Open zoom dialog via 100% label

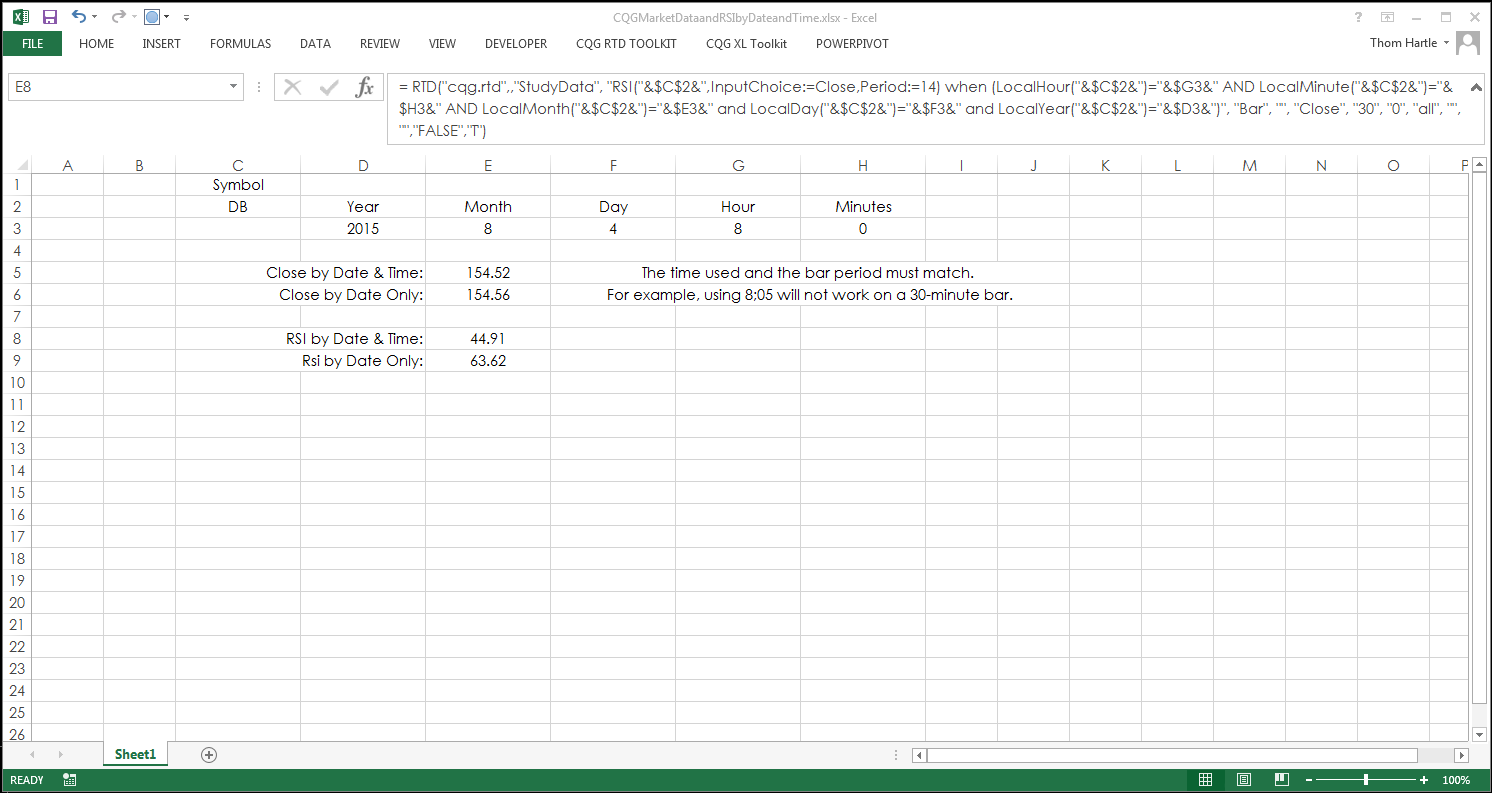point(1457,780)
